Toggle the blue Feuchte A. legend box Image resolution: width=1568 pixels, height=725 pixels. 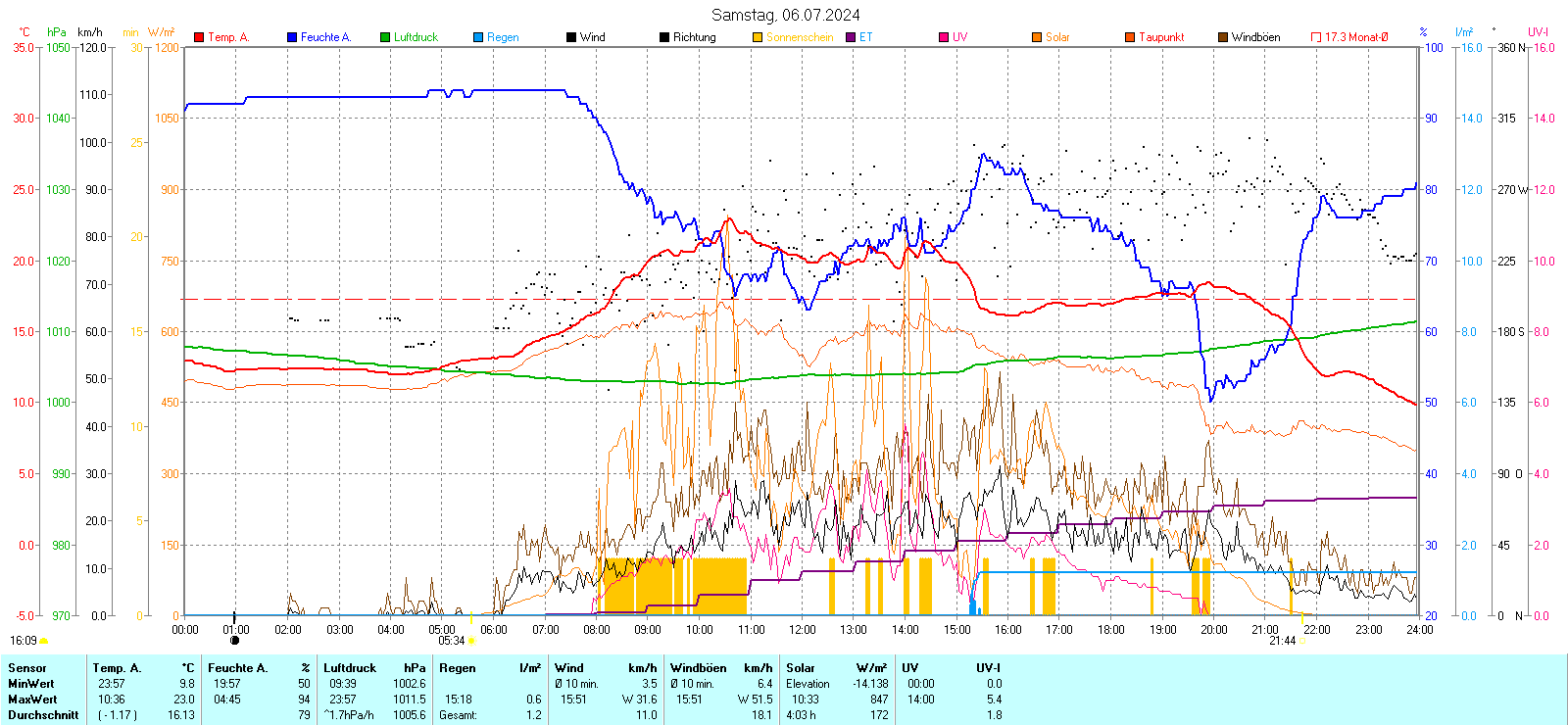pyautogui.click(x=292, y=37)
